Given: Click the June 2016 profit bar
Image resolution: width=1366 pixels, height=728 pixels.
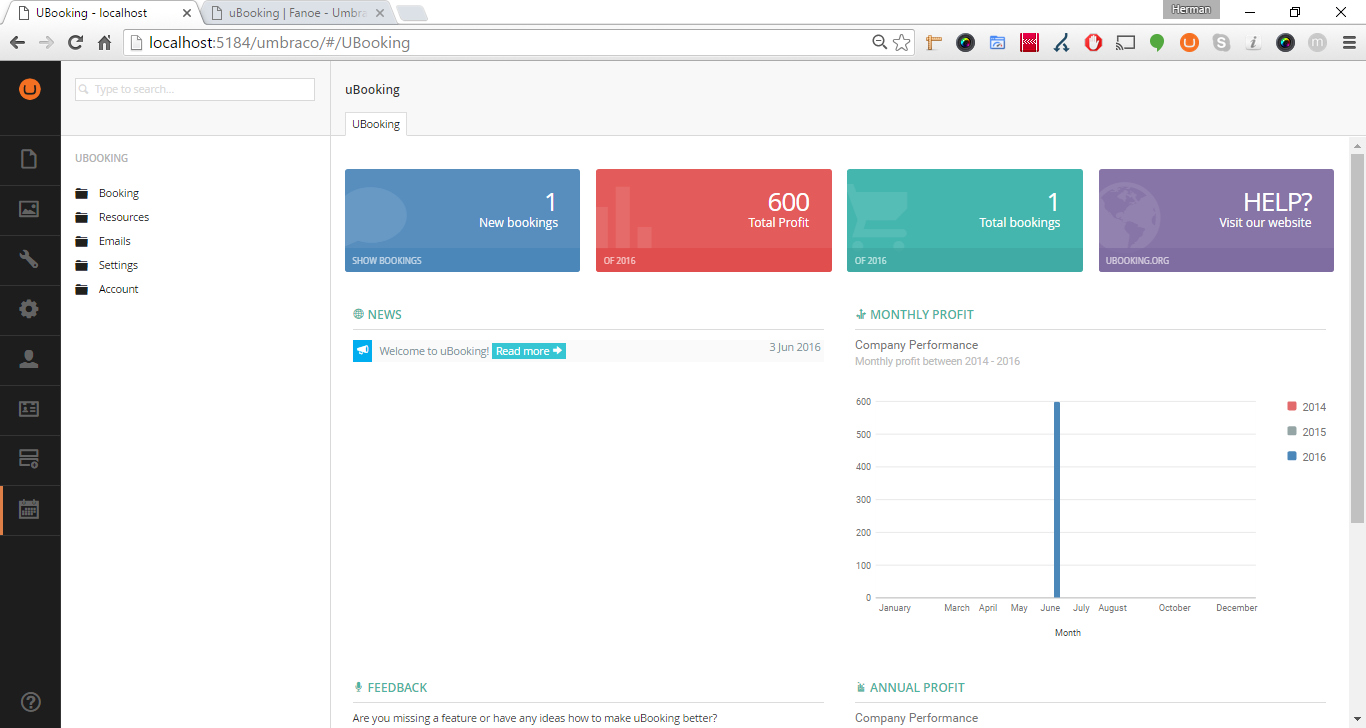Looking at the screenshot, I should (1057, 499).
